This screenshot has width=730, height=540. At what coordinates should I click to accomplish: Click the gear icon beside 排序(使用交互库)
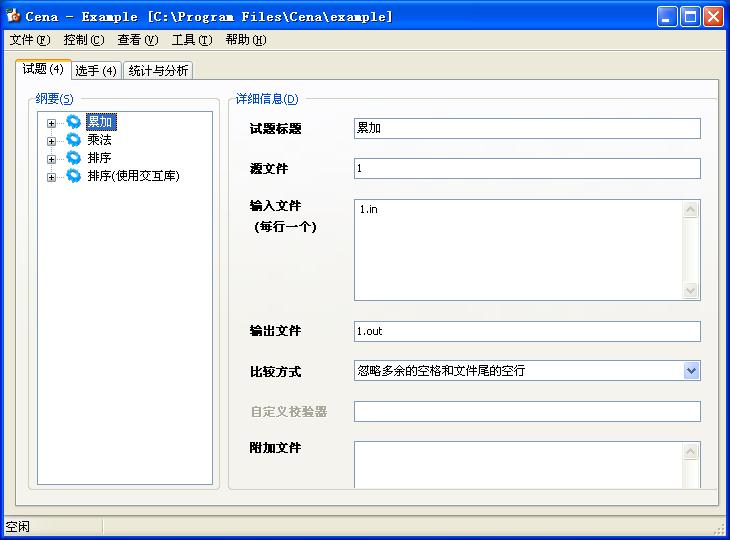(74, 176)
